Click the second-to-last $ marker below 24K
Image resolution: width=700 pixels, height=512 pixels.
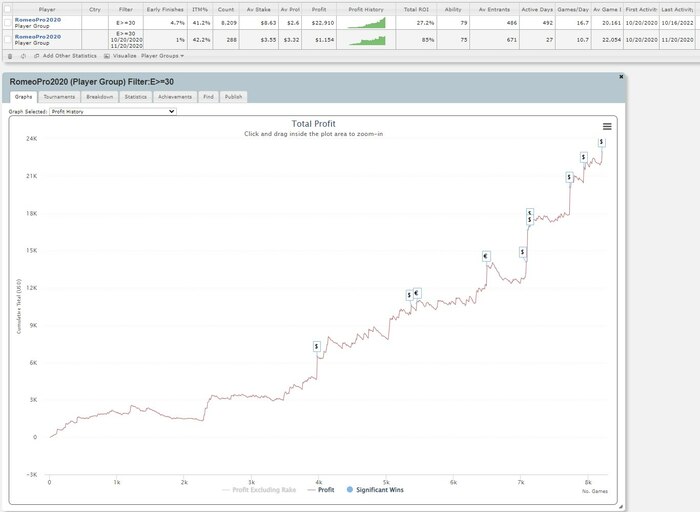click(x=583, y=157)
